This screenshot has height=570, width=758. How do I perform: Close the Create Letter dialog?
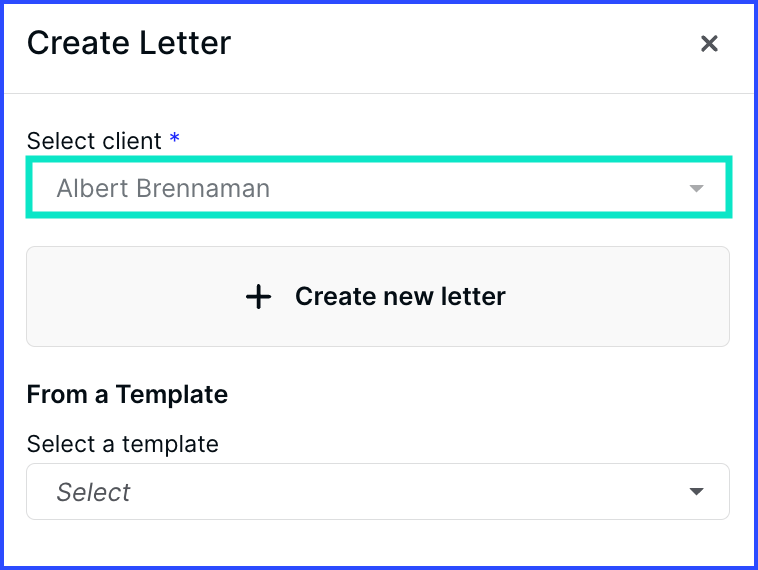pyautogui.click(x=709, y=44)
